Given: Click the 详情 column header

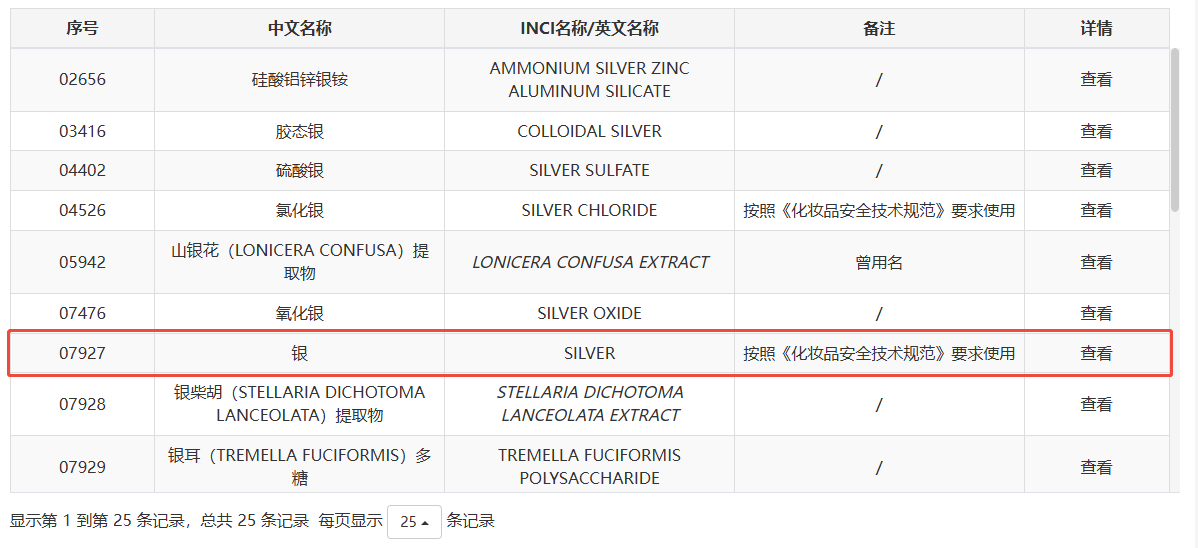Looking at the screenshot, I should [x=1096, y=29].
